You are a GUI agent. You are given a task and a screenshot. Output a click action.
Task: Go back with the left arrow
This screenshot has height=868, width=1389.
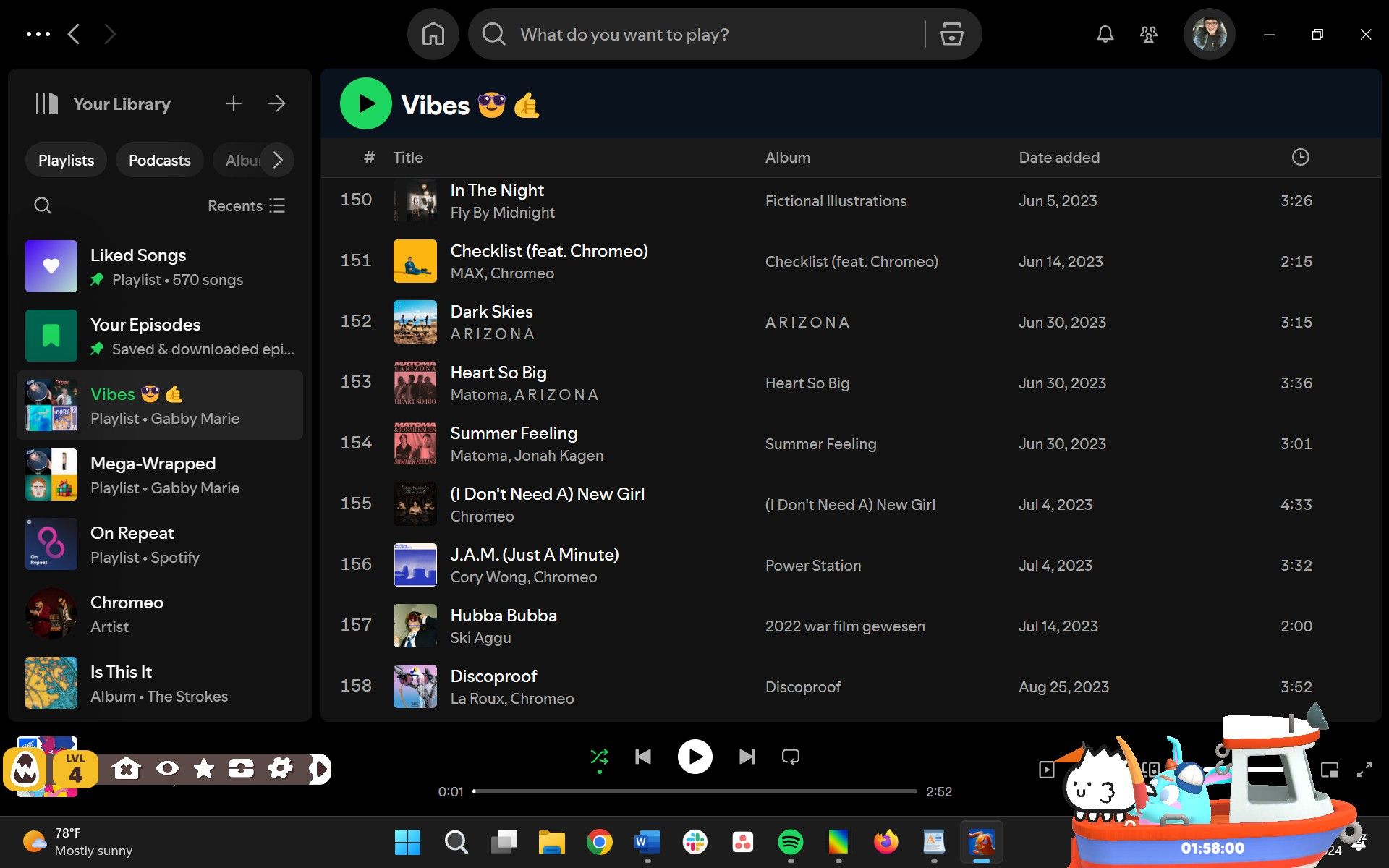74,34
